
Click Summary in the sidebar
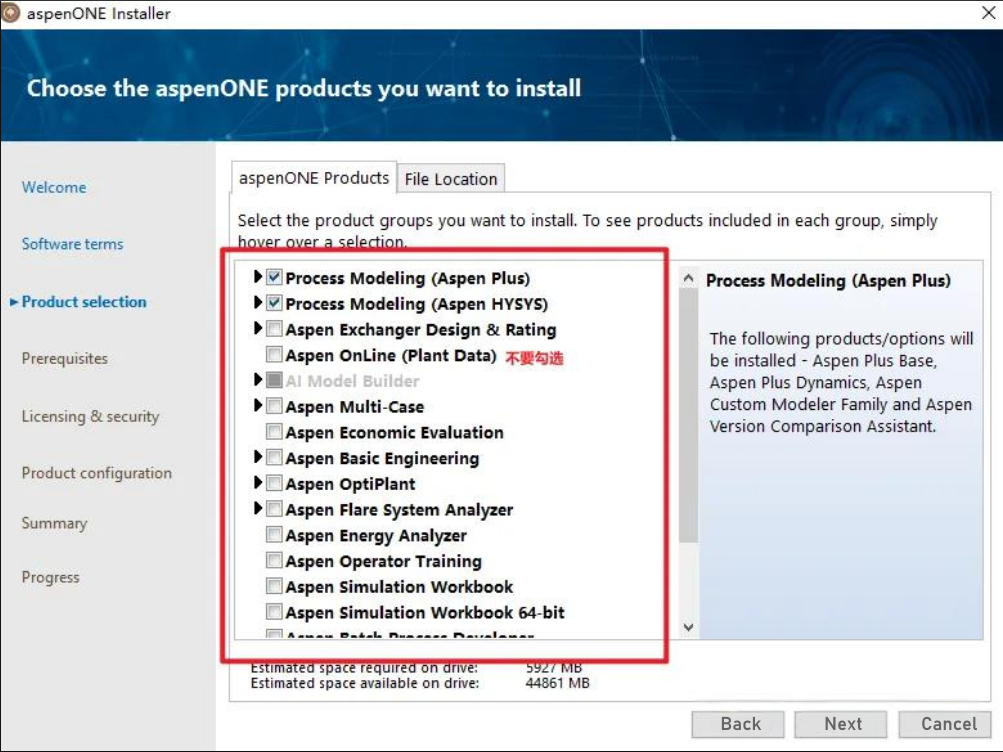[54, 523]
